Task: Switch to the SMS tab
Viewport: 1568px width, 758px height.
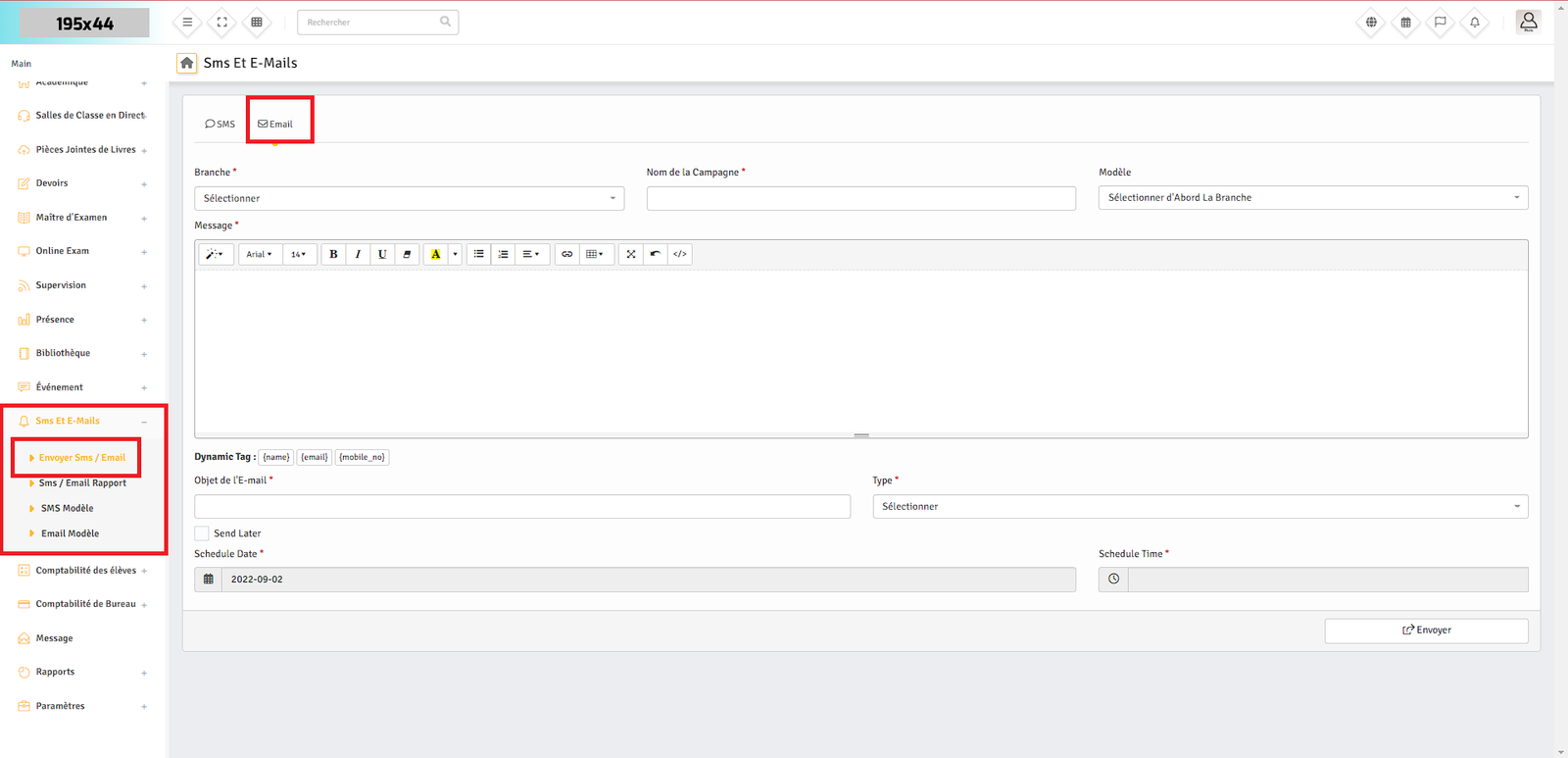Action: [x=220, y=125]
